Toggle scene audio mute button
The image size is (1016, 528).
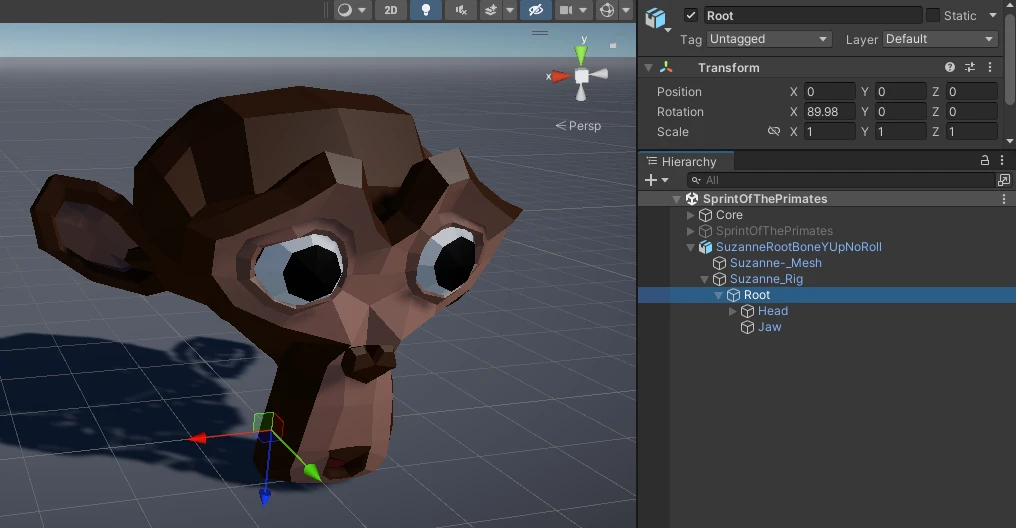461,10
